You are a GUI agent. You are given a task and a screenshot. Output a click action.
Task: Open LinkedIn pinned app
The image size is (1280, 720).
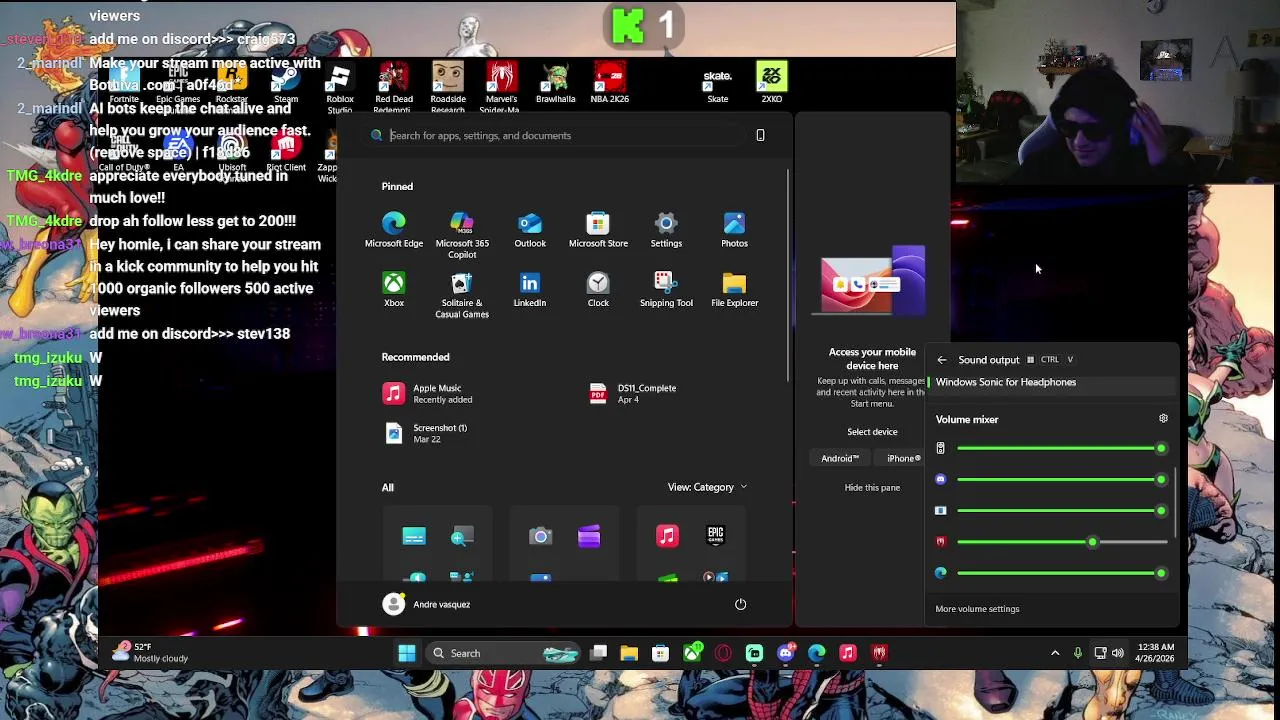point(530,290)
